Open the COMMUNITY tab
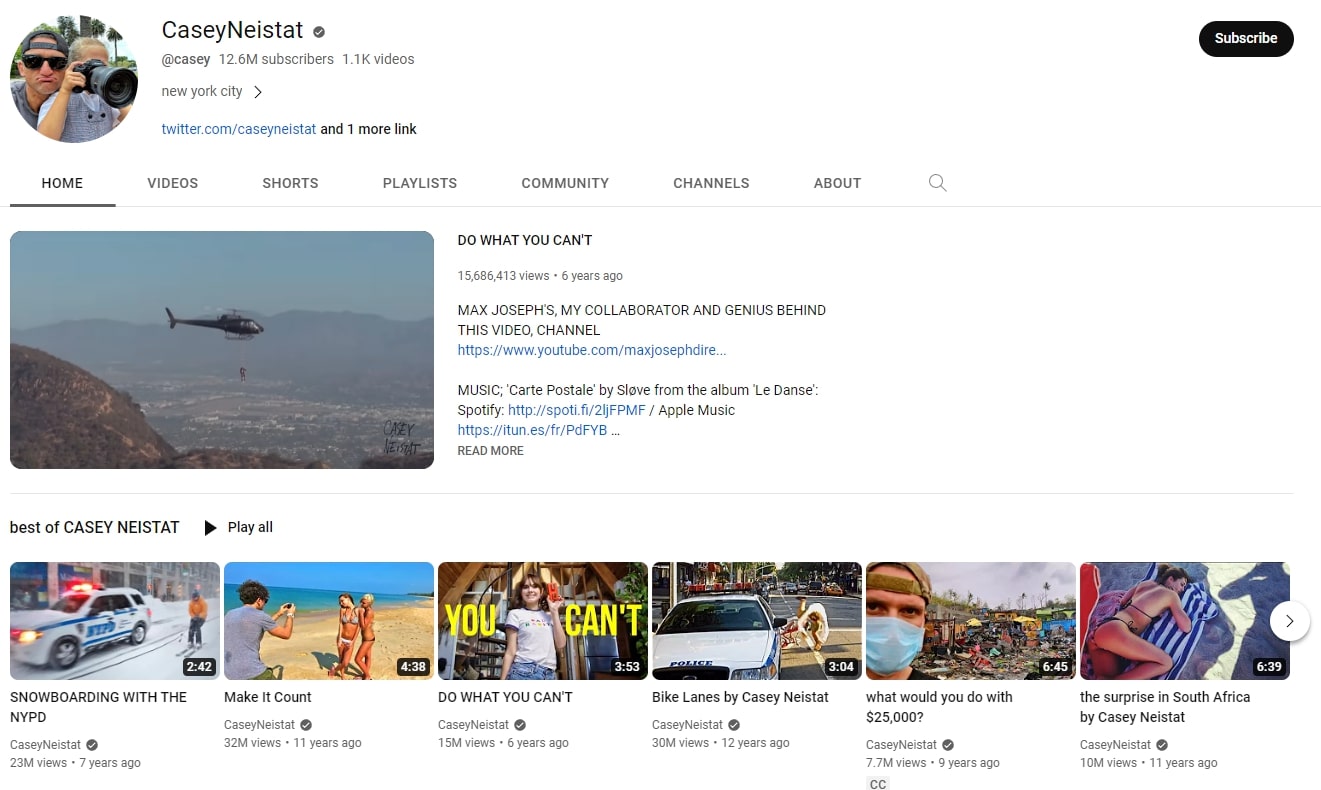 565,183
